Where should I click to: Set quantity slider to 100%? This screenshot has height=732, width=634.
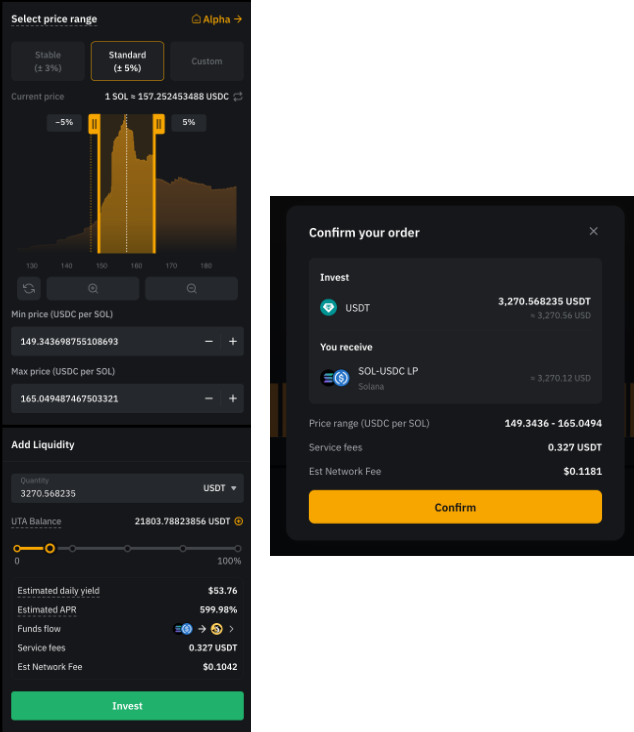[237, 548]
